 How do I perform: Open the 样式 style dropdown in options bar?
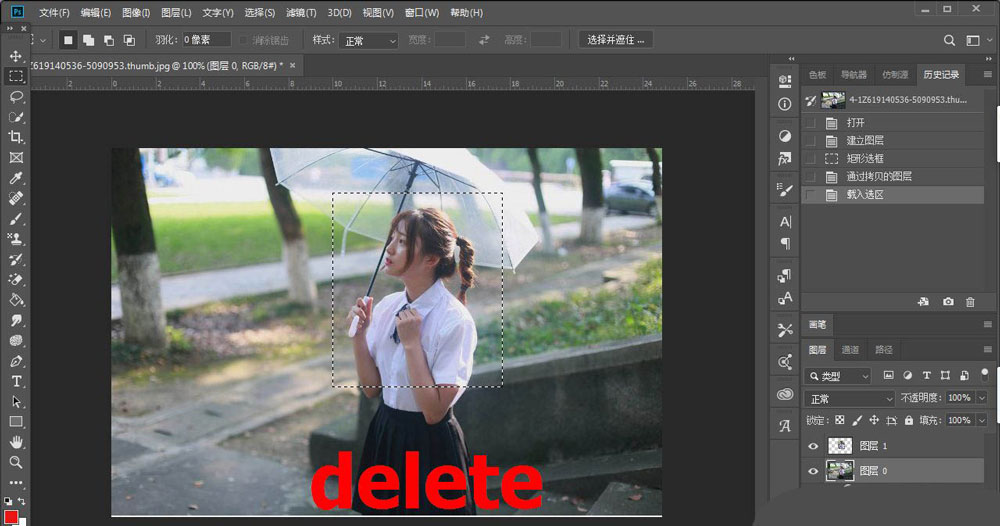tap(368, 40)
